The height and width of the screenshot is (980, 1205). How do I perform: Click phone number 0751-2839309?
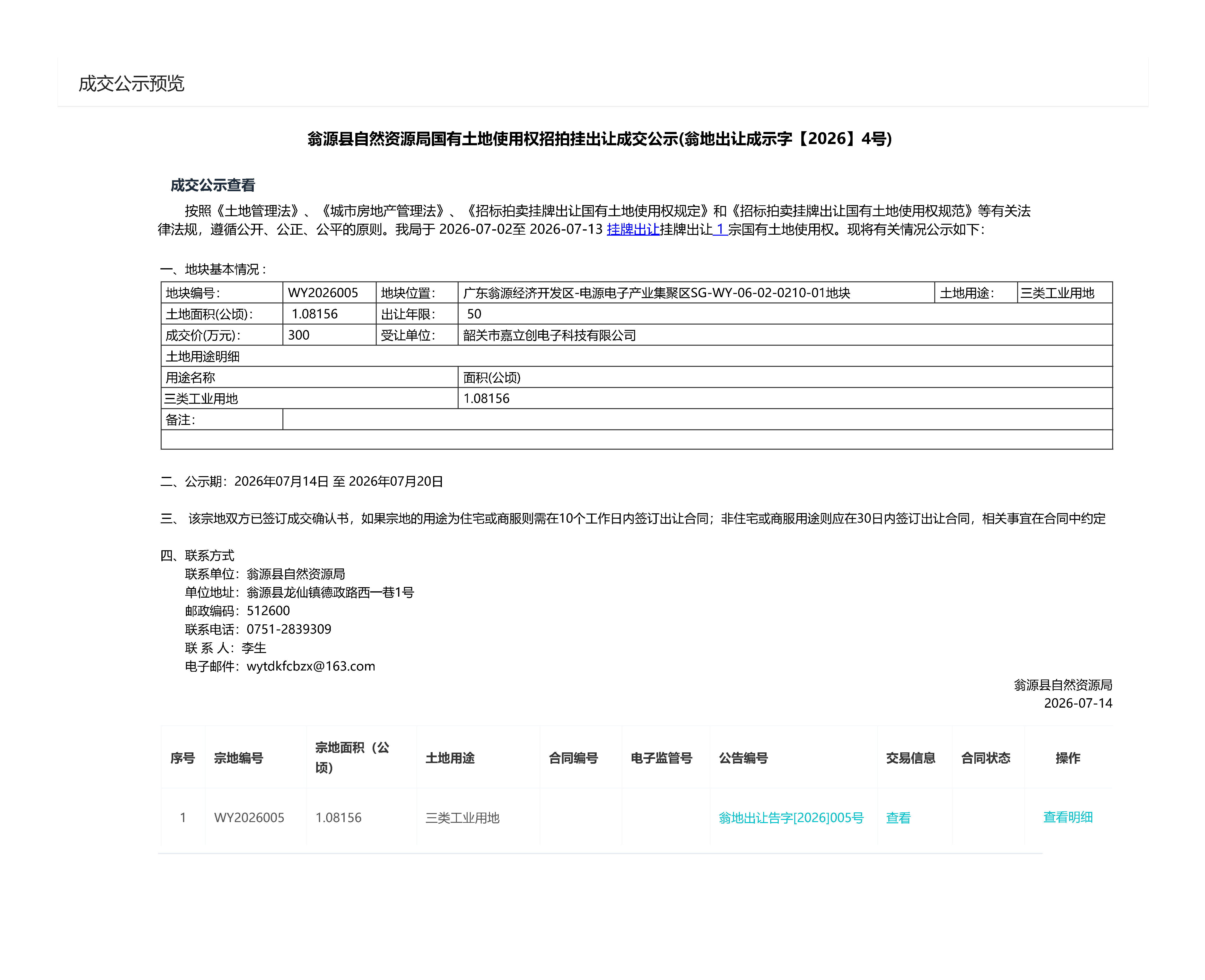289,629
